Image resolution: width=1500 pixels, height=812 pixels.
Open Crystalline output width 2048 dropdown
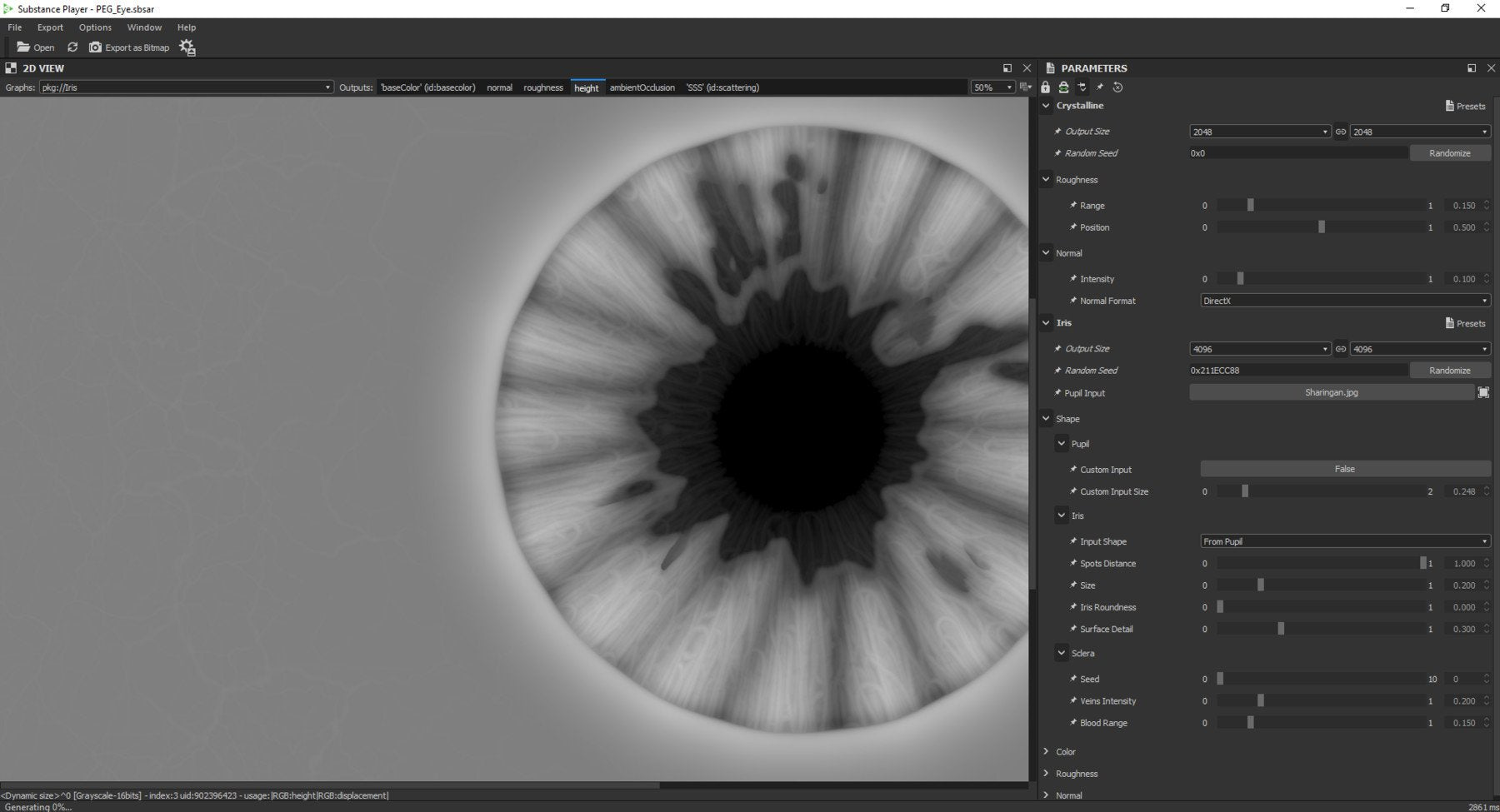coord(1260,132)
